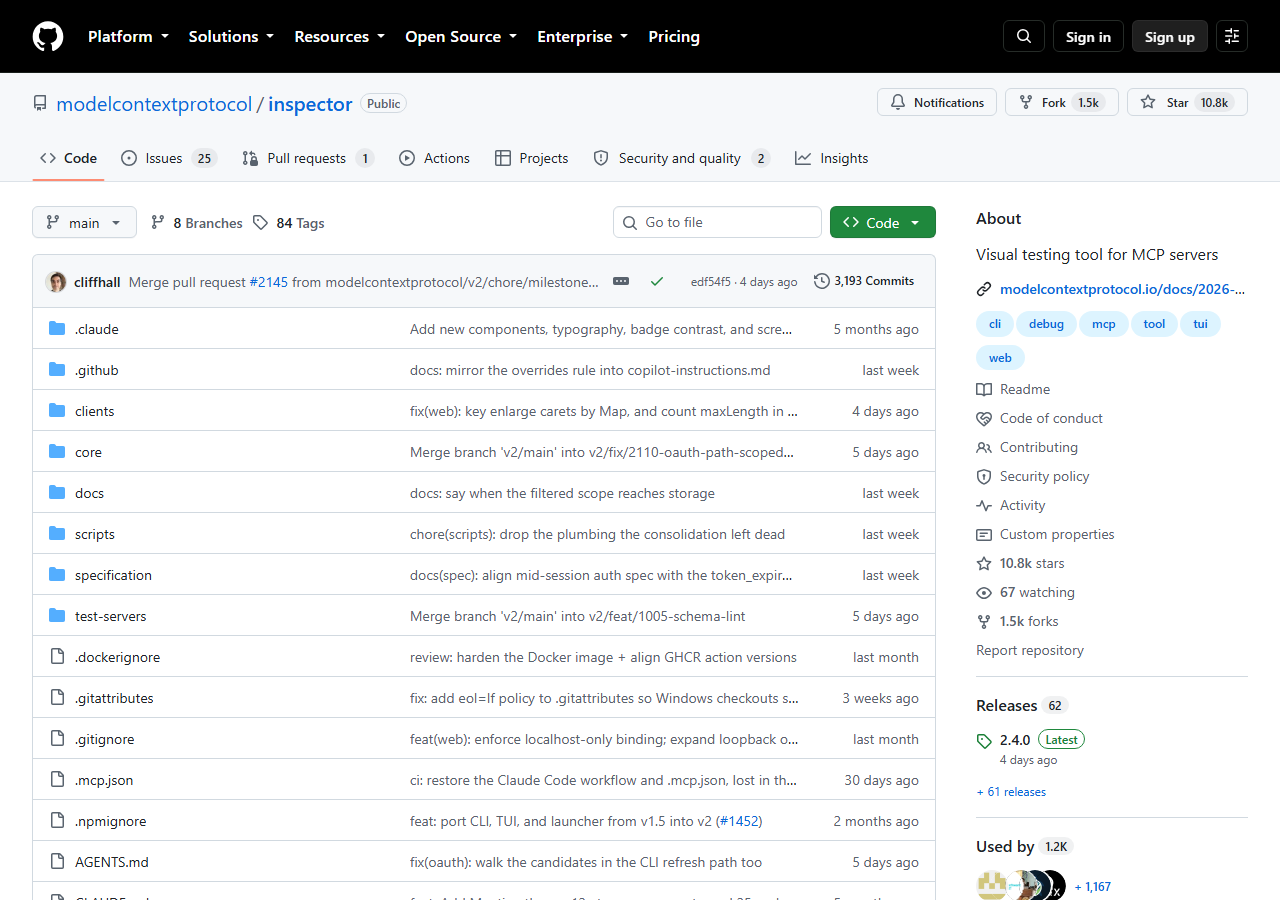Open the Issues tab
The width and height of the screenshot is (1280, 900).
169,158
